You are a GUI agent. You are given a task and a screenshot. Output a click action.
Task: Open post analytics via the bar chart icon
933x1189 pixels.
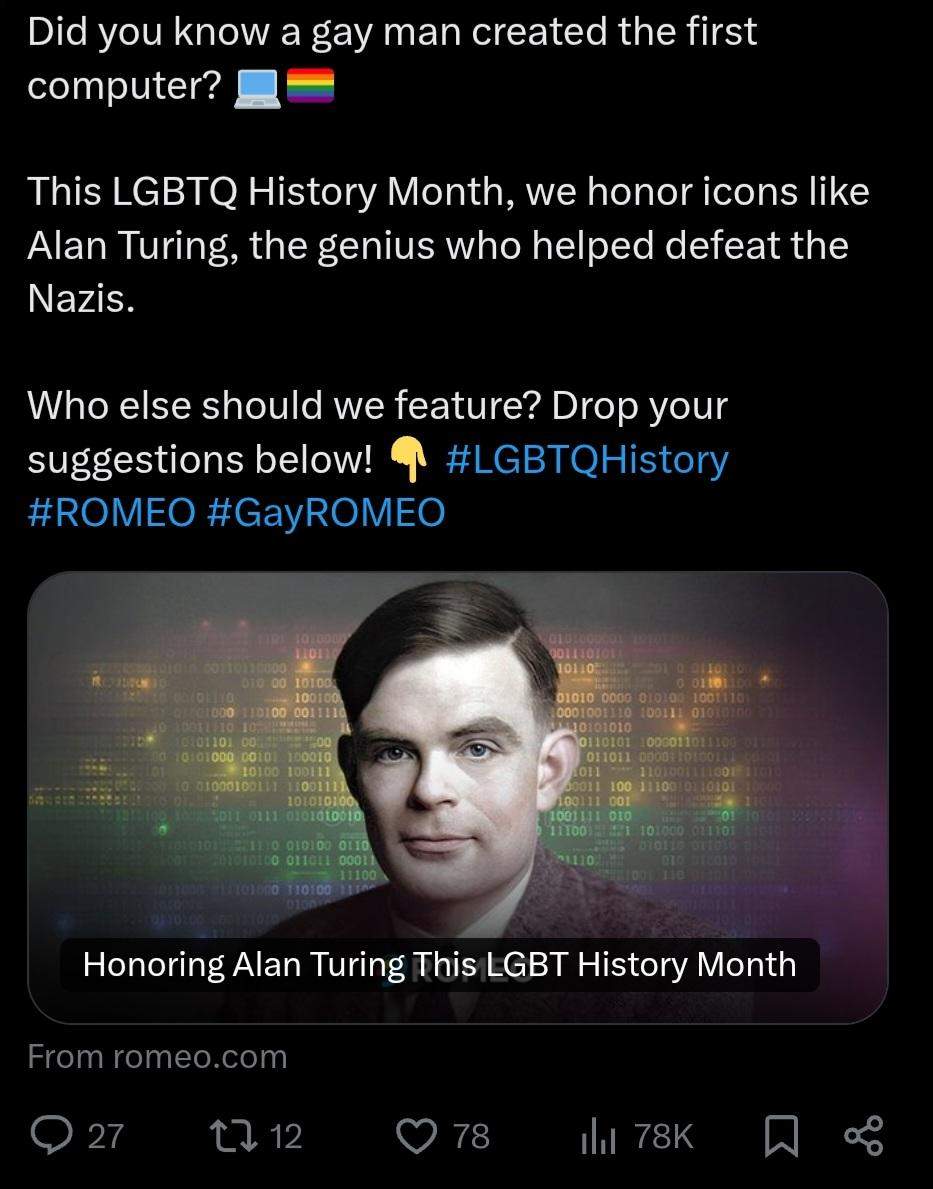[599, 1135]
